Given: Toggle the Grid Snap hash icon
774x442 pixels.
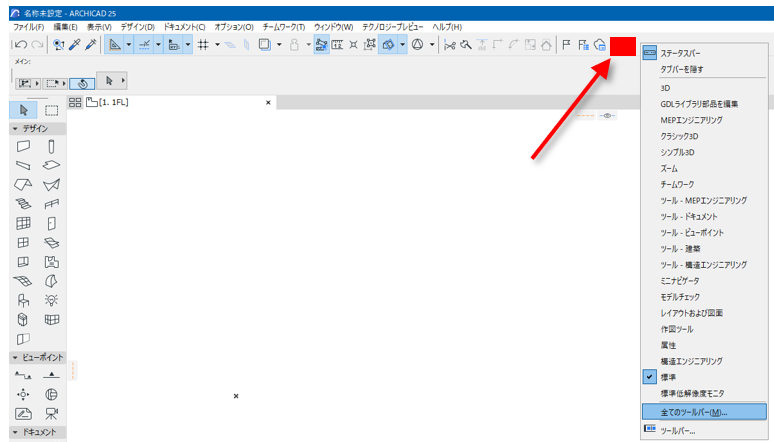Looking at the screenshot, I should (x=203, y=45).
